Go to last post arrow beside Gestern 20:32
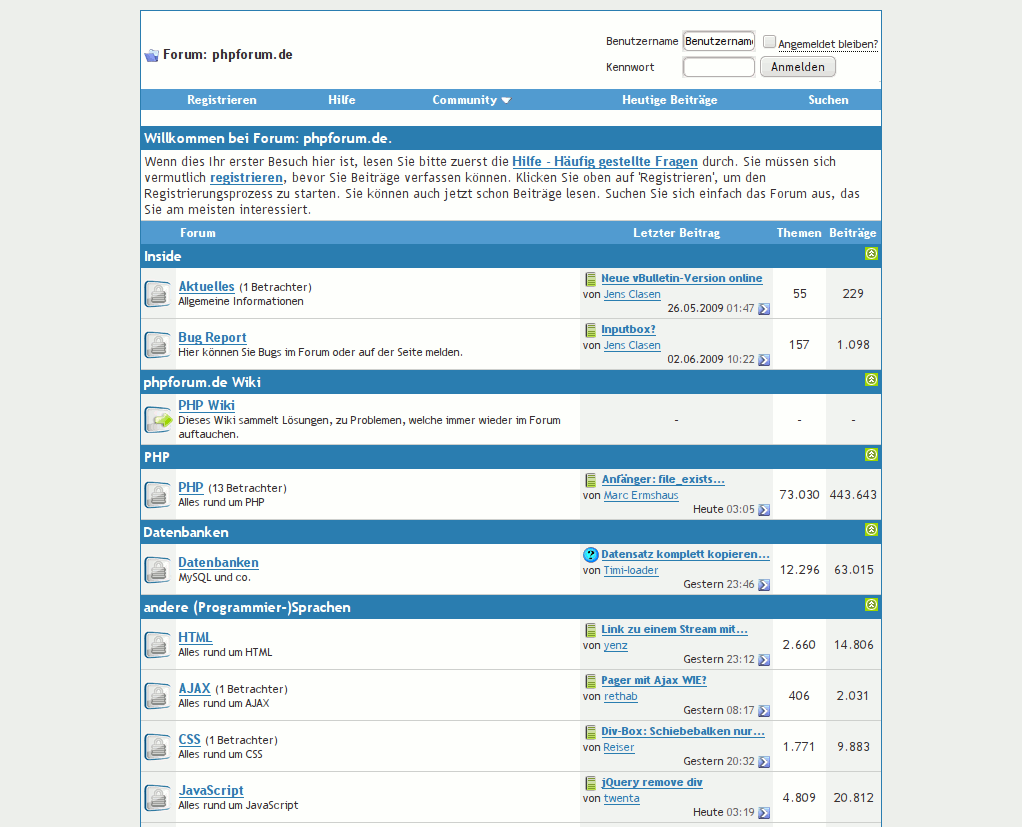 point(764,761)
